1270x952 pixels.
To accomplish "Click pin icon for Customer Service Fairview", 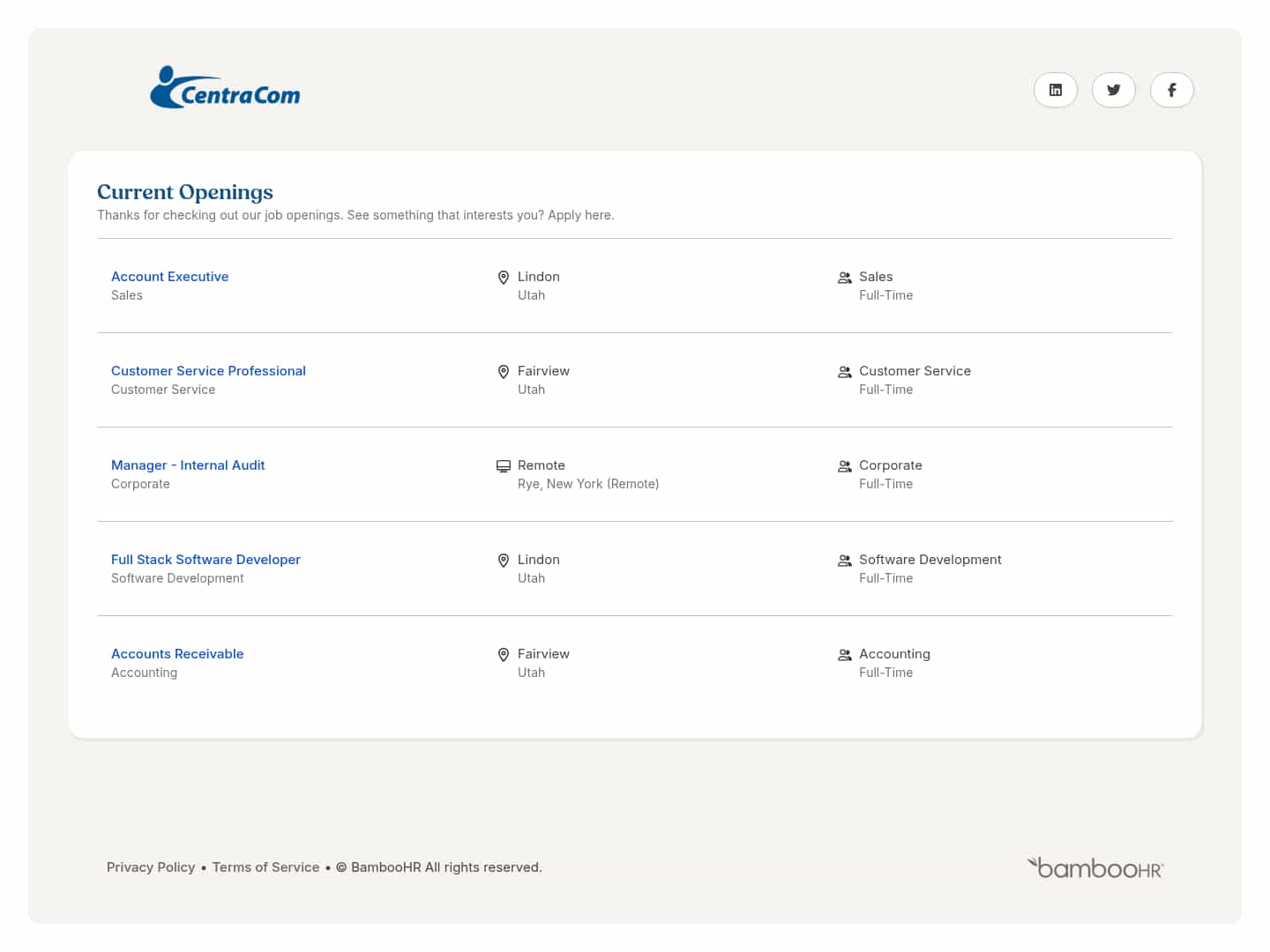I will click(x=504, y=372).
